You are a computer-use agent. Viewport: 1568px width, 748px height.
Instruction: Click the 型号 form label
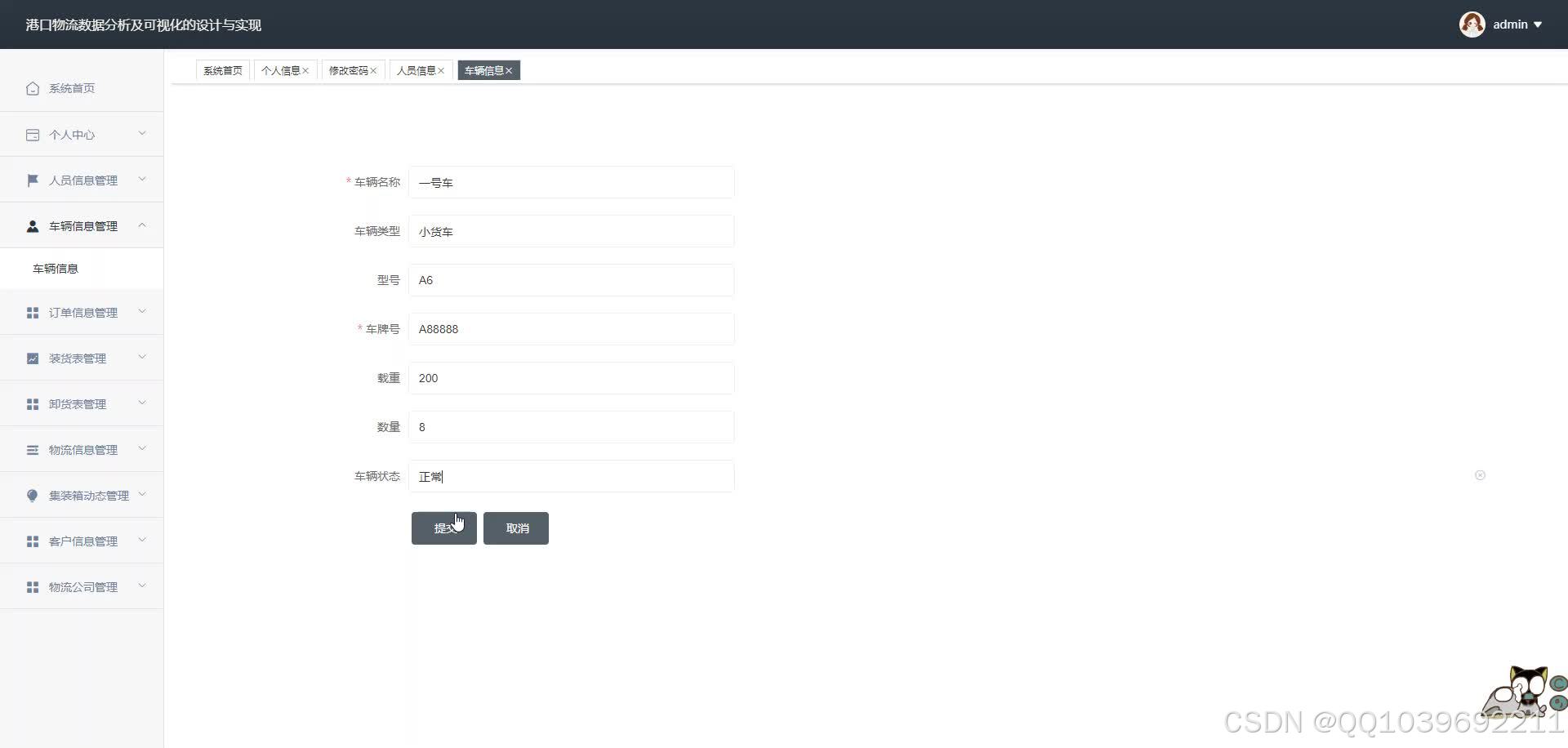389,280
